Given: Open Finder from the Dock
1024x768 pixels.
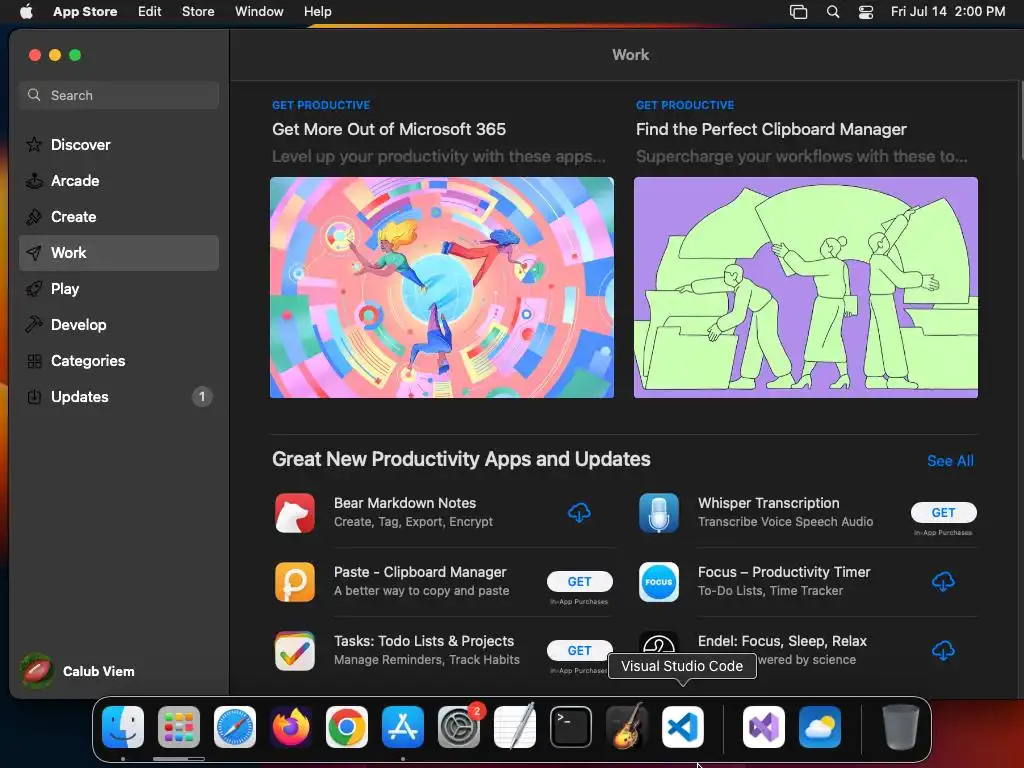Looking at the screenshot, I should pos(123,727).
